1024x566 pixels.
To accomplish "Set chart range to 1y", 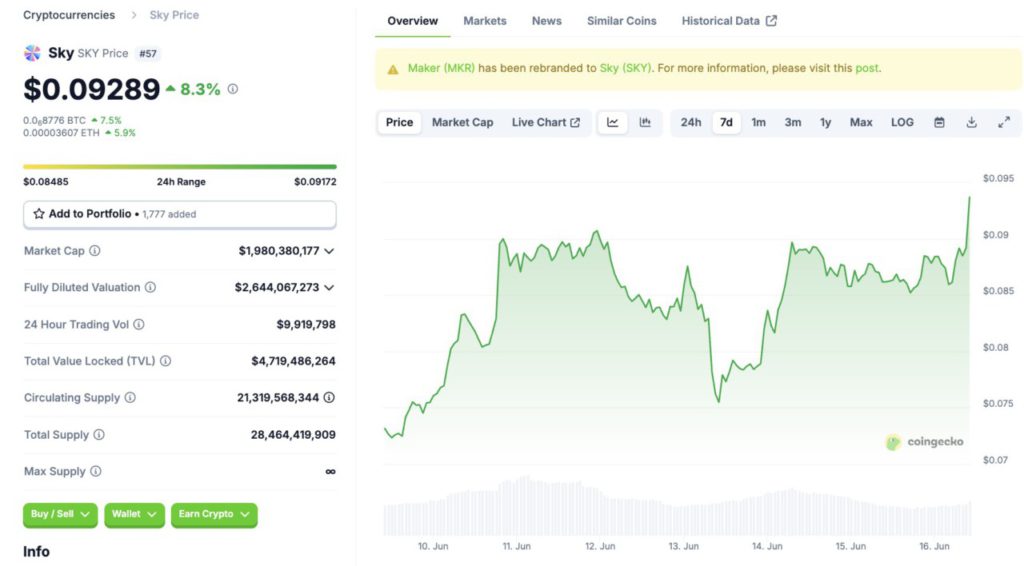I will [x=825, y=122].
